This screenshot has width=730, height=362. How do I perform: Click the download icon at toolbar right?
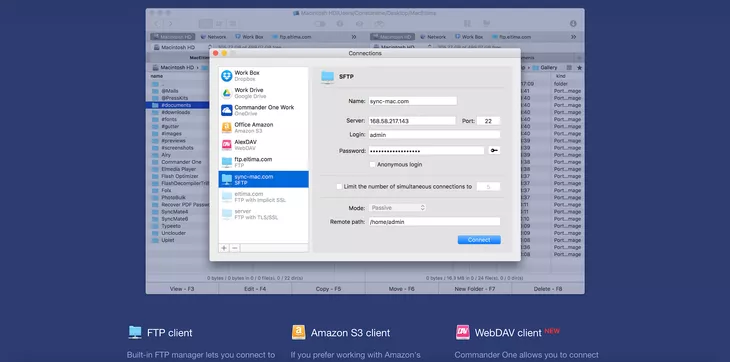(573, 24)
